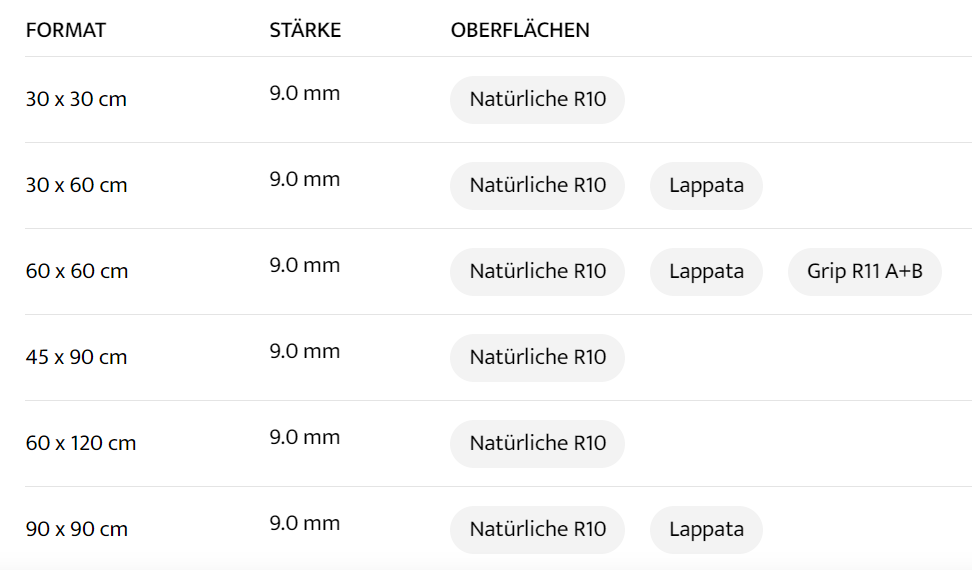
Task: Pick Natürliche R10 in 60 x 120 cm row
Action: coord(537,444)
